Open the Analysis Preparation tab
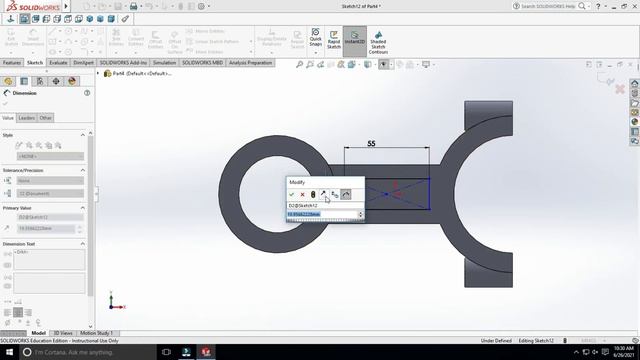 [x=250, y=63]
